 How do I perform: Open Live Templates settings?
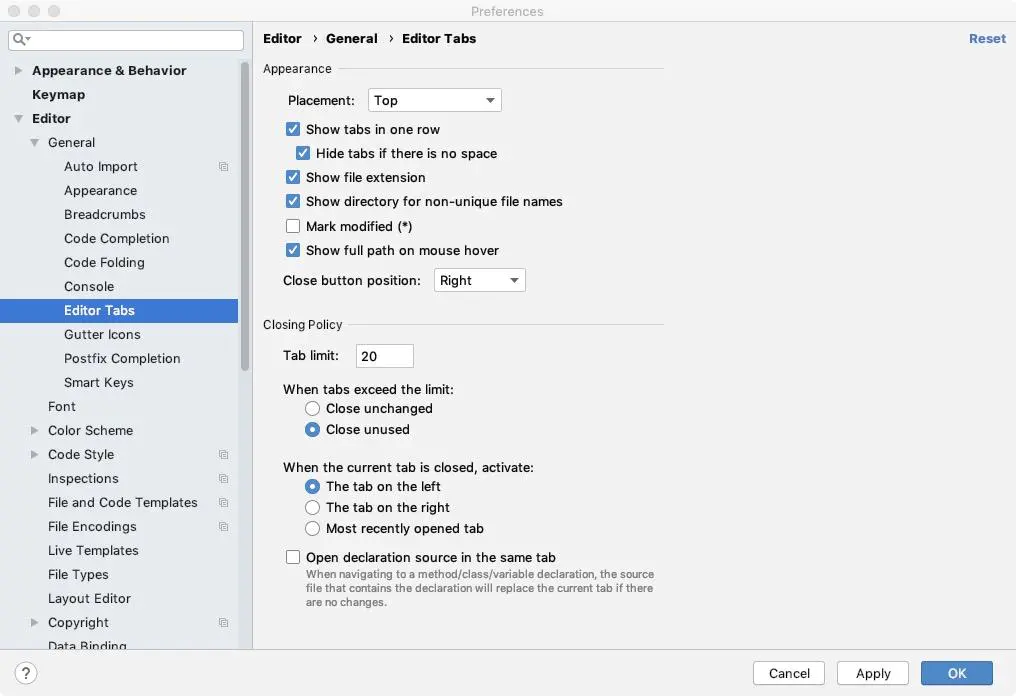tap(93, 550)
